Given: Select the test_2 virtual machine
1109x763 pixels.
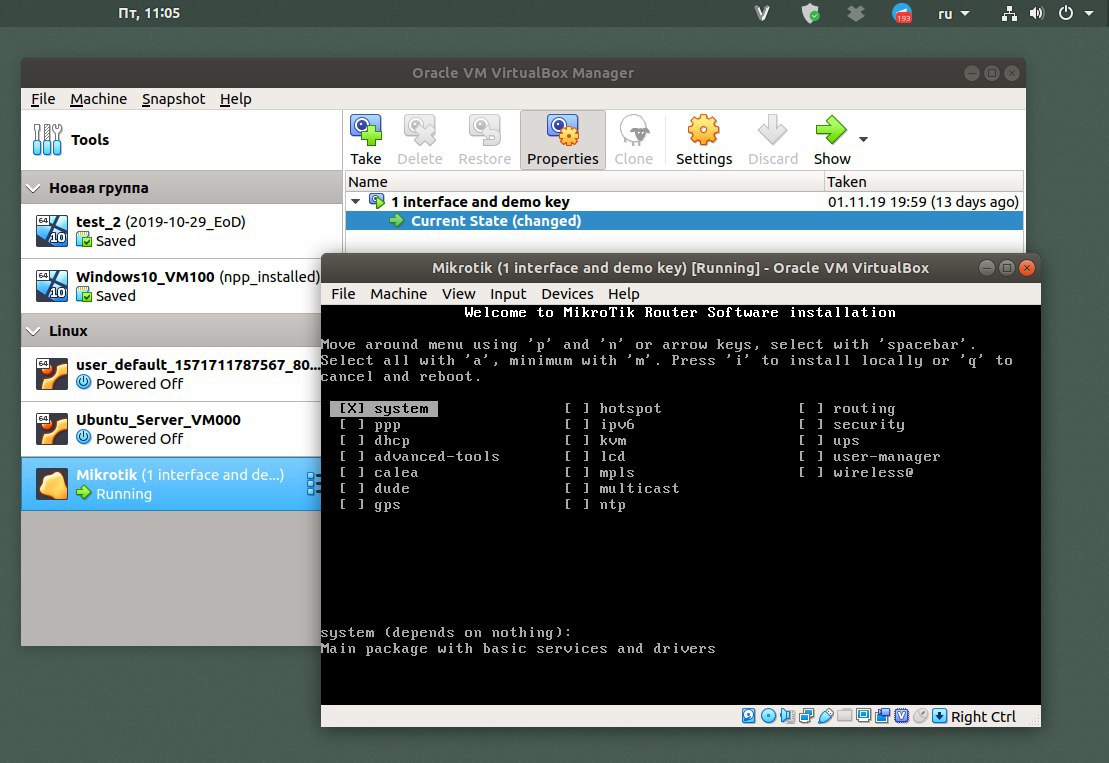Looking at the screenshot, I should tap(182, 231).
